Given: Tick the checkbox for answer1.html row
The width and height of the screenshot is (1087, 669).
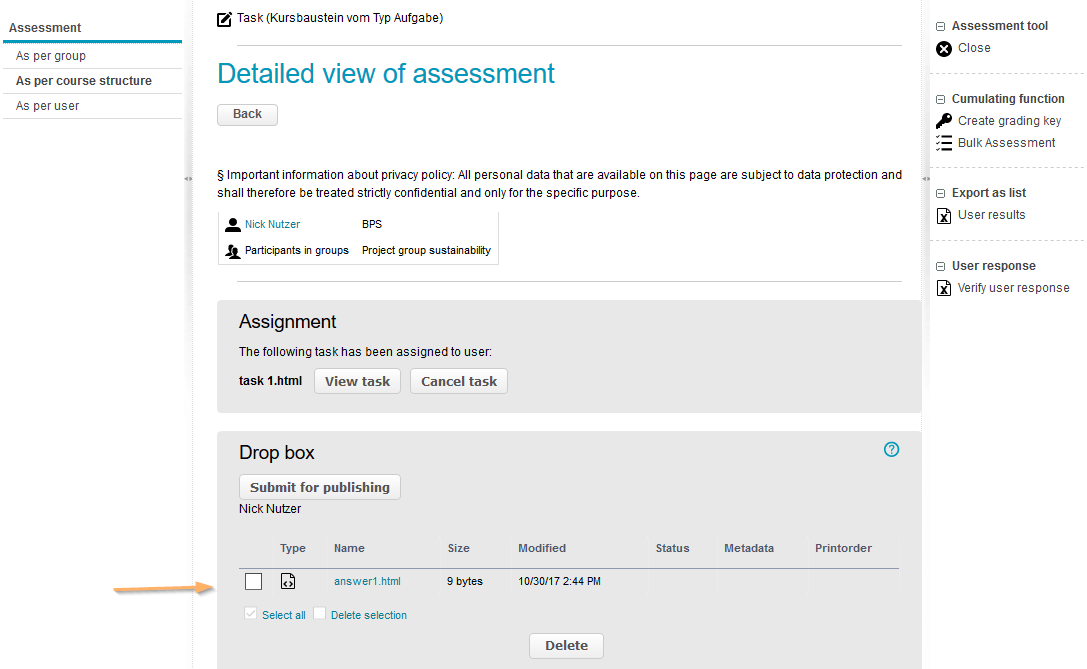Looking at the screenshot, I should click(254, 581).
